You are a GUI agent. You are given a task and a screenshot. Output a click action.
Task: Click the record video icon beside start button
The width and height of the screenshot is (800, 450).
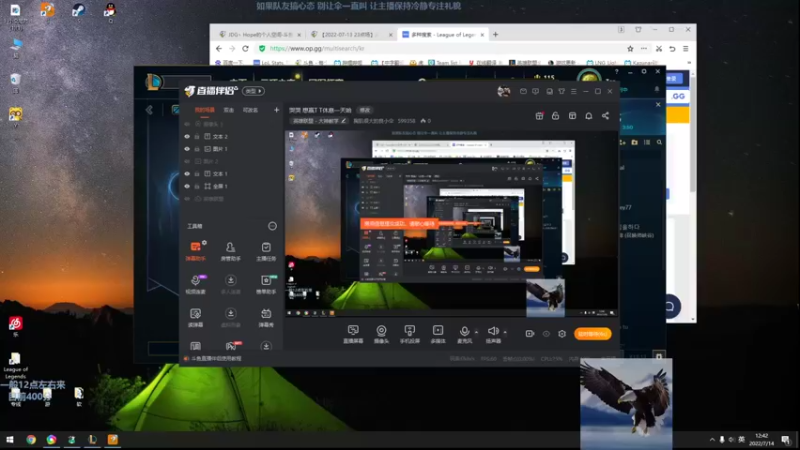pos(530,334)
